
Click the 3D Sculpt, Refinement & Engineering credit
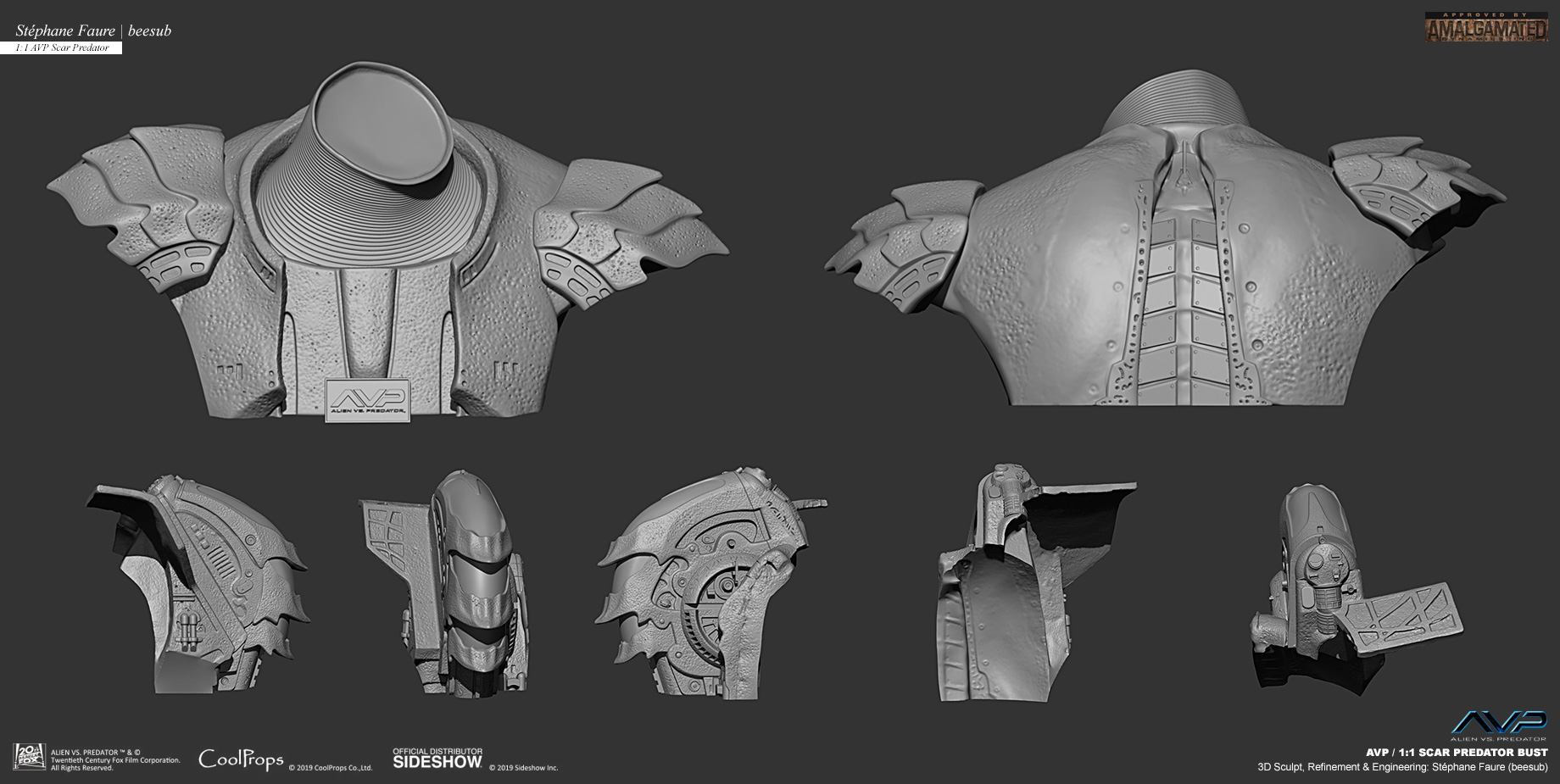tap(1404, 767)
